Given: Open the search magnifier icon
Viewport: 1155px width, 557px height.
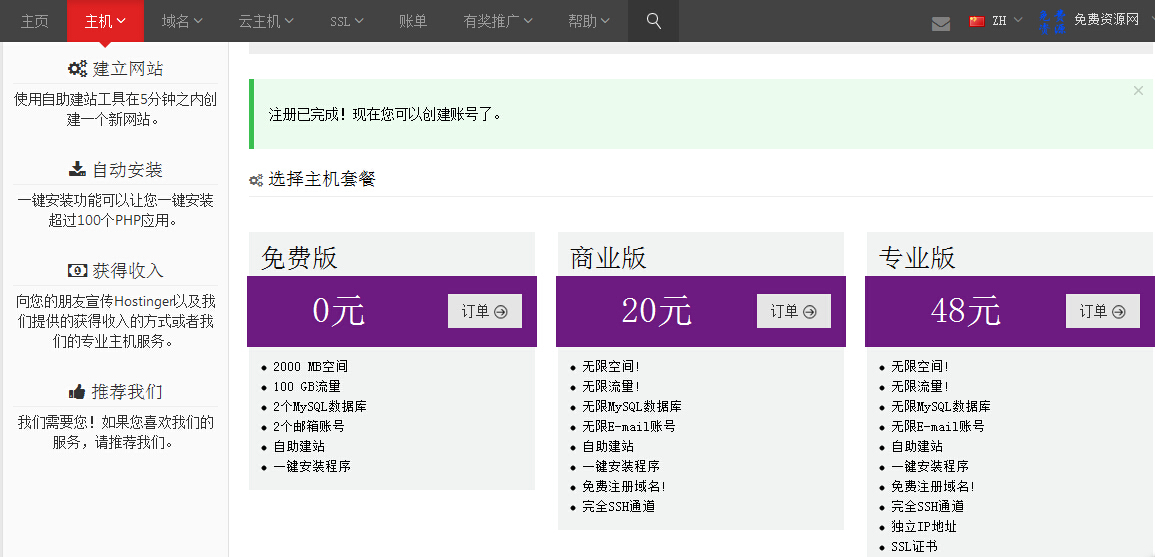Looking at the screenshot, I should (653, 21).
